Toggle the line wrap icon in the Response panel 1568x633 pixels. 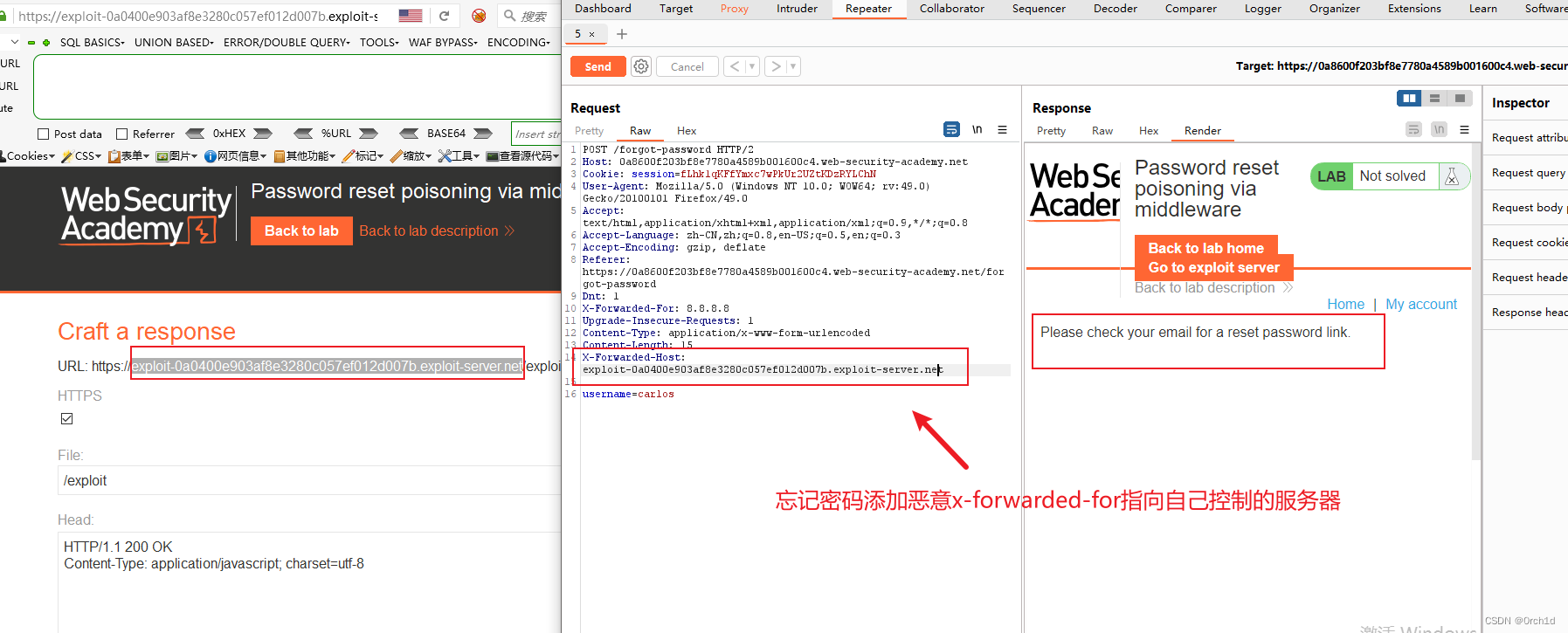pos(1413,129)
